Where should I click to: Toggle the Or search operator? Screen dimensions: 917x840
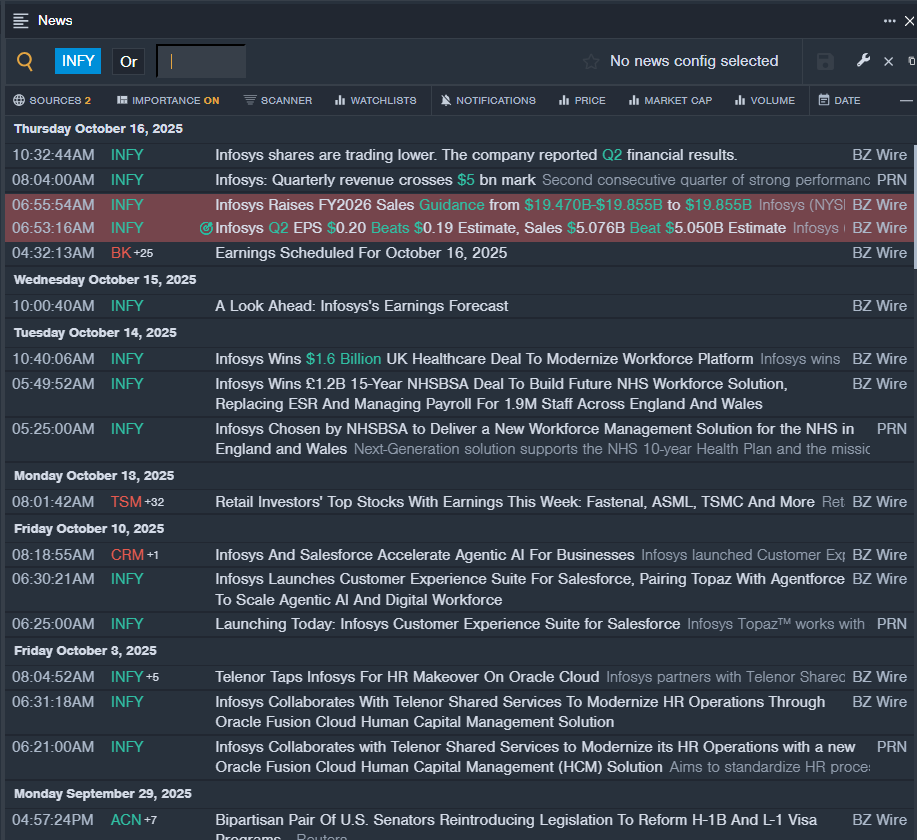point(129,61)
